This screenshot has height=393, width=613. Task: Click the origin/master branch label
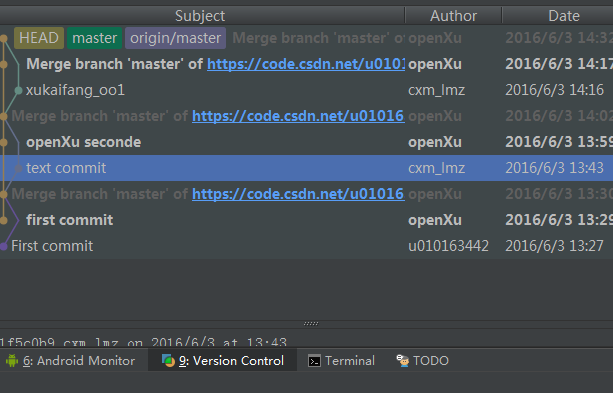[176, 38]
